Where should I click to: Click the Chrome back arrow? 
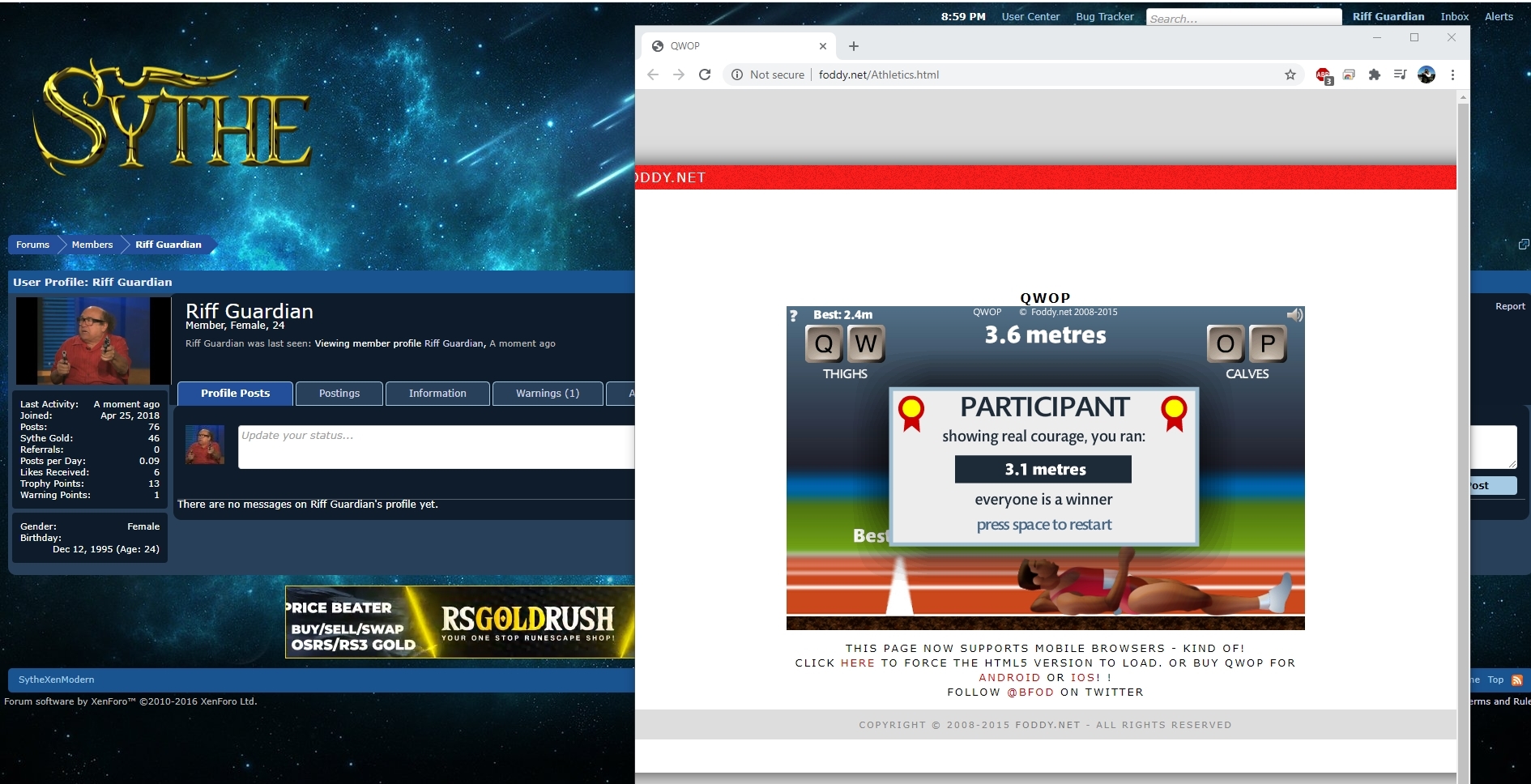click(653, 75)
